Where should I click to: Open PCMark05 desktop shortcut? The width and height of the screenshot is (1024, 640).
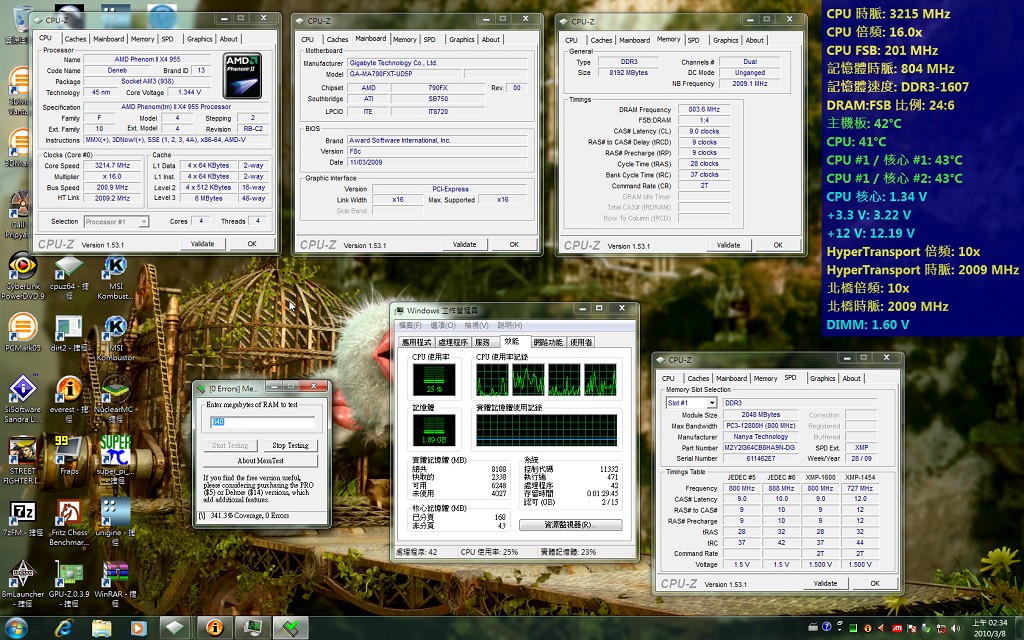coord(23,332)
